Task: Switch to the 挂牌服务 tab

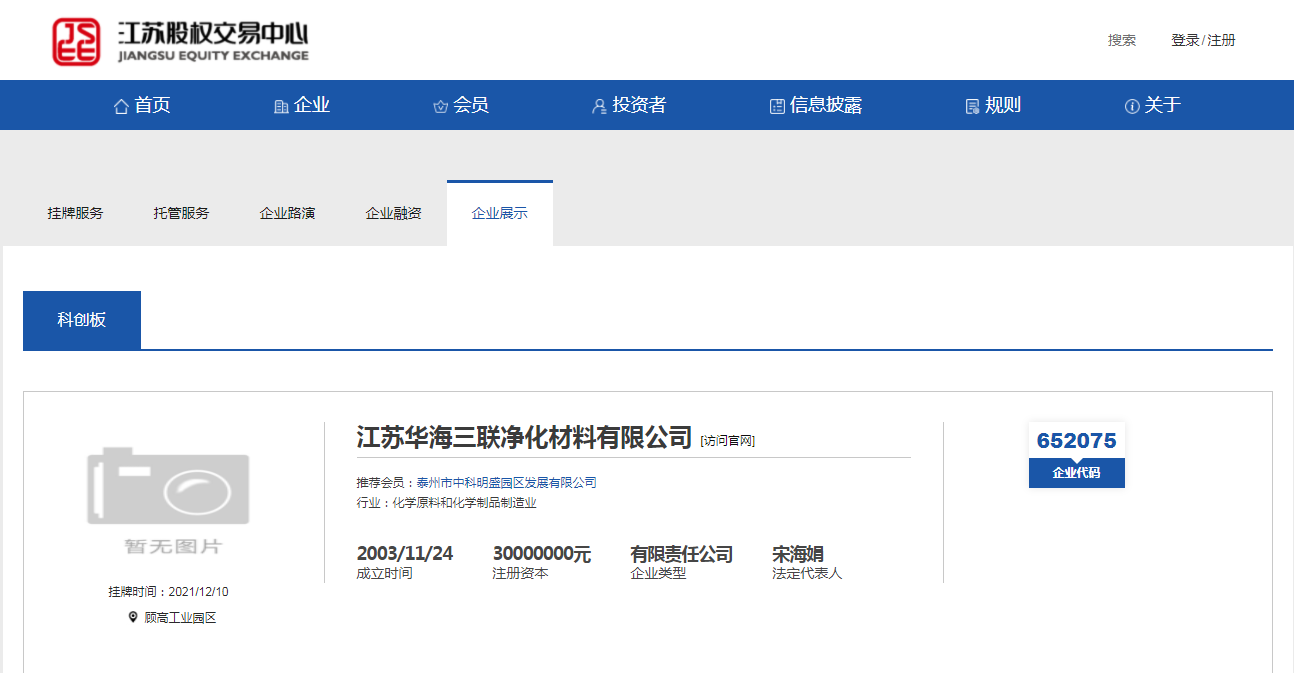Action: (75, 213)
